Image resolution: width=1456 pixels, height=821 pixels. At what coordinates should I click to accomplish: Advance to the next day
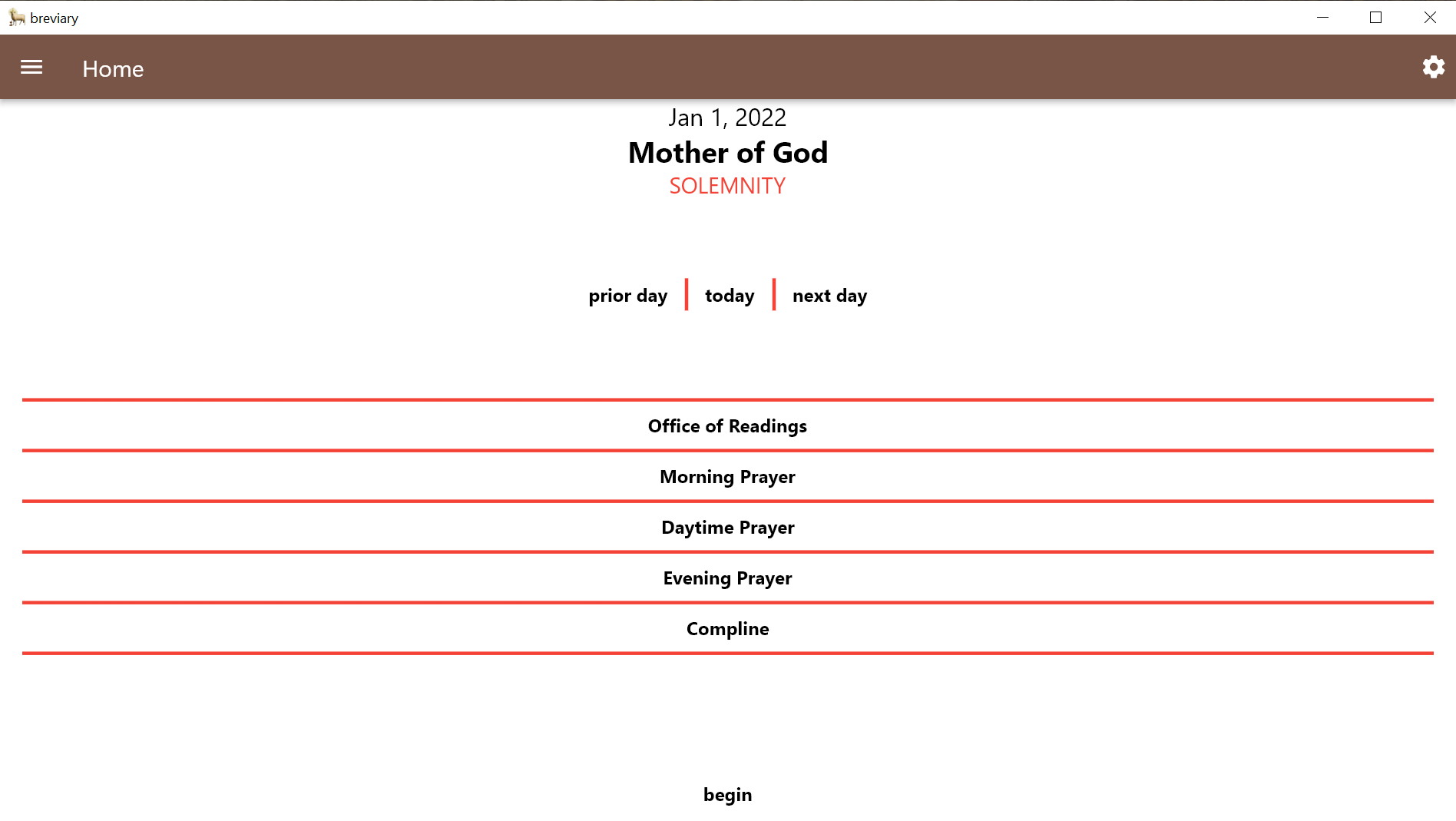tap(829, 295)
